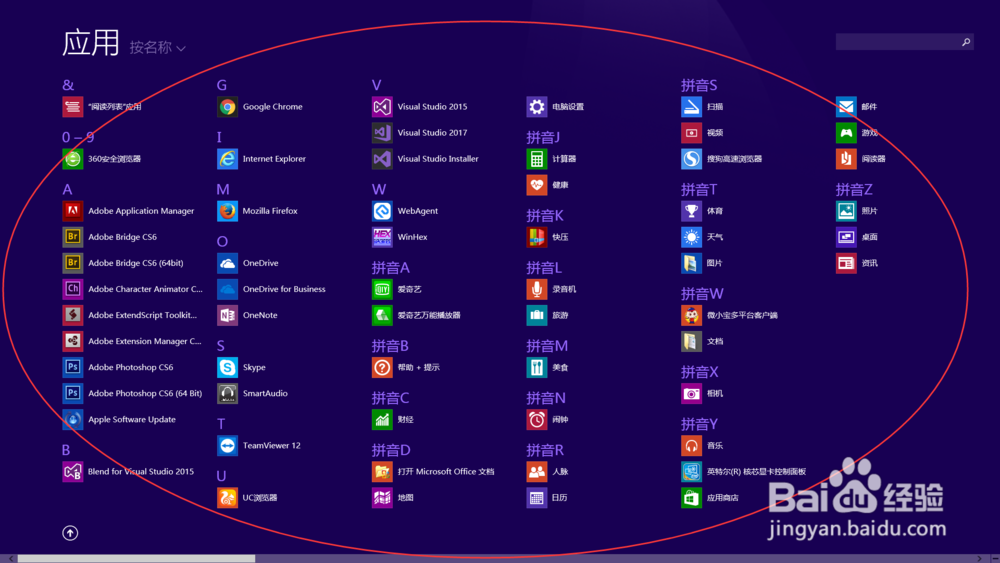Launch 微小宝多平台客户端 icon
The width and height of the screenshot is (1000, 563).
(x=691, y=315)
